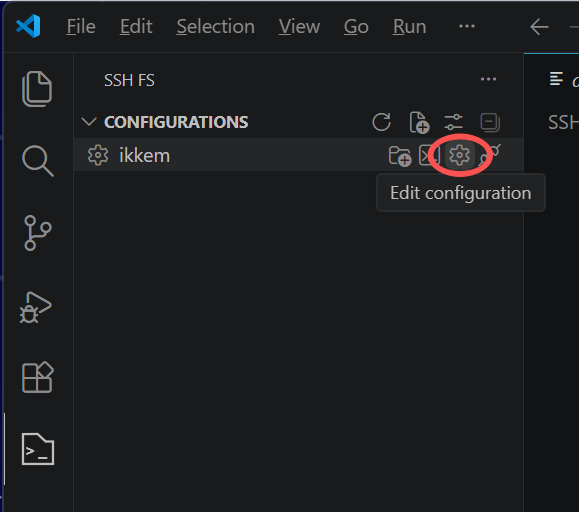Open remote terminal for ikkem
The image size is (579, 512).
429,155
